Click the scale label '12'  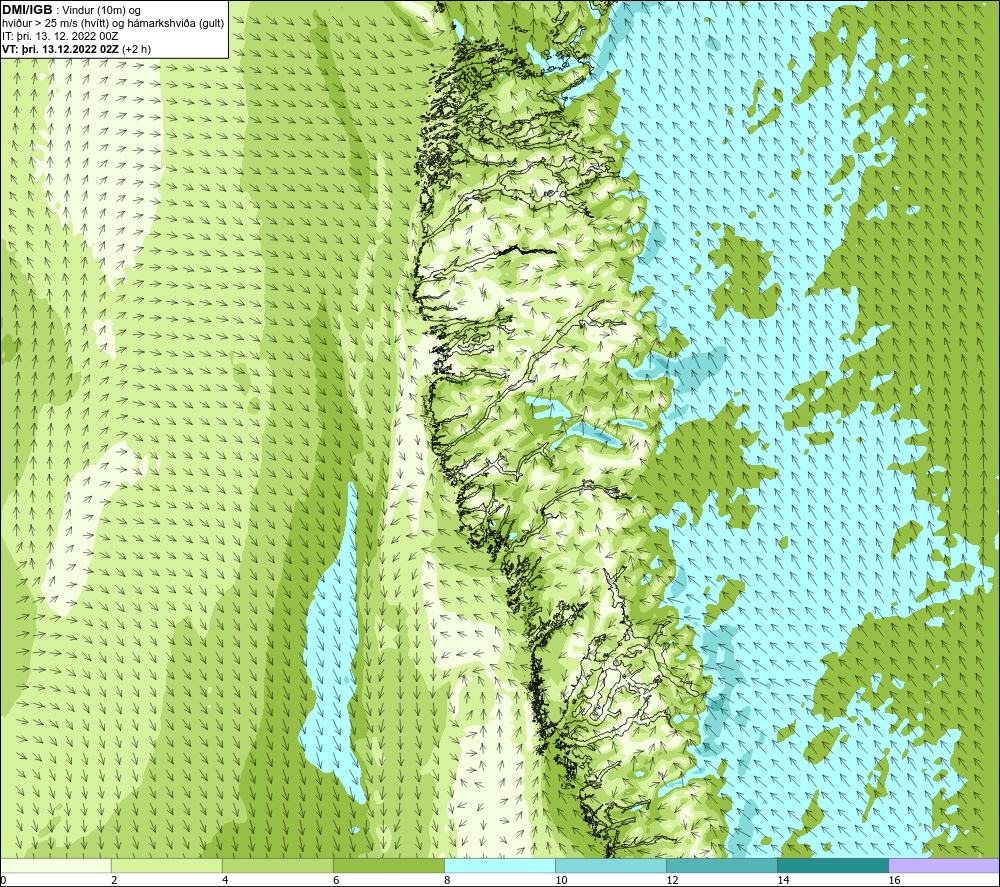click(672, 881)
